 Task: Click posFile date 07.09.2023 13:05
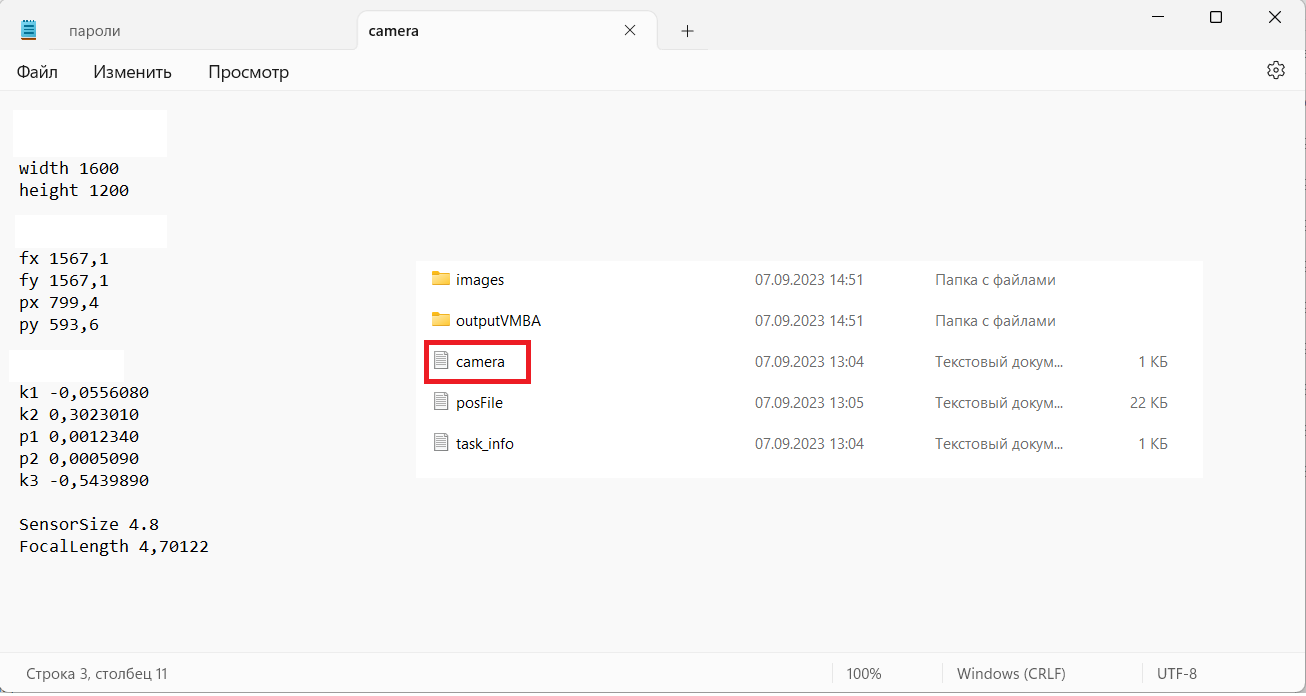click(809, 403)
